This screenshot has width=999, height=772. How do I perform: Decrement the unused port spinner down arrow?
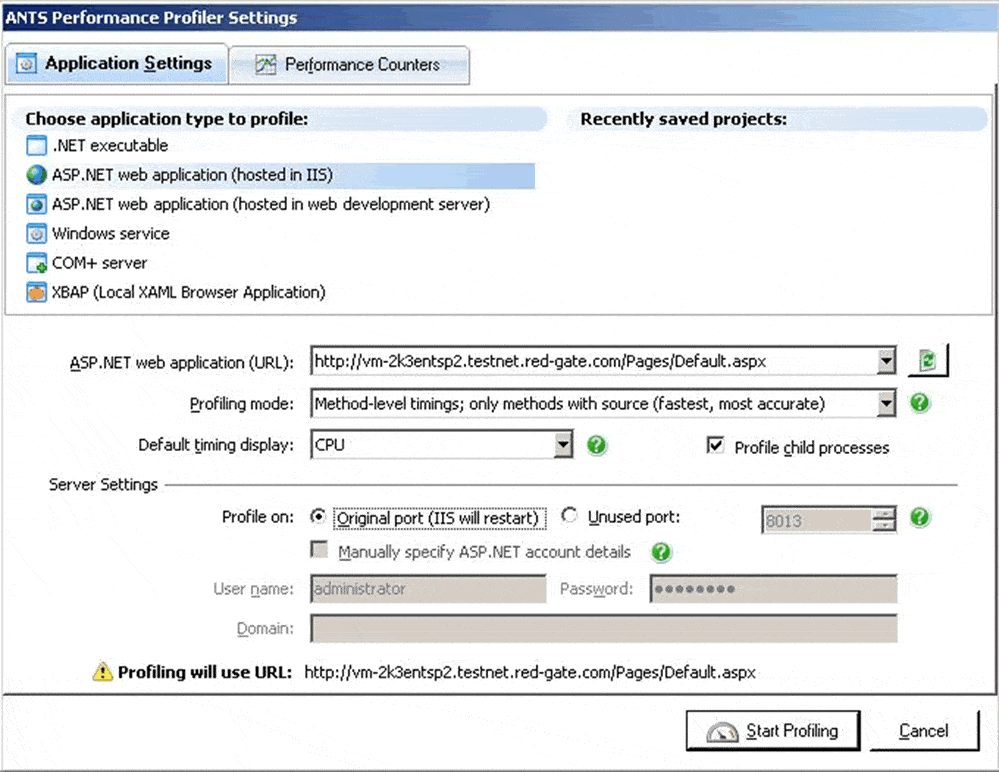click(884, 525)
